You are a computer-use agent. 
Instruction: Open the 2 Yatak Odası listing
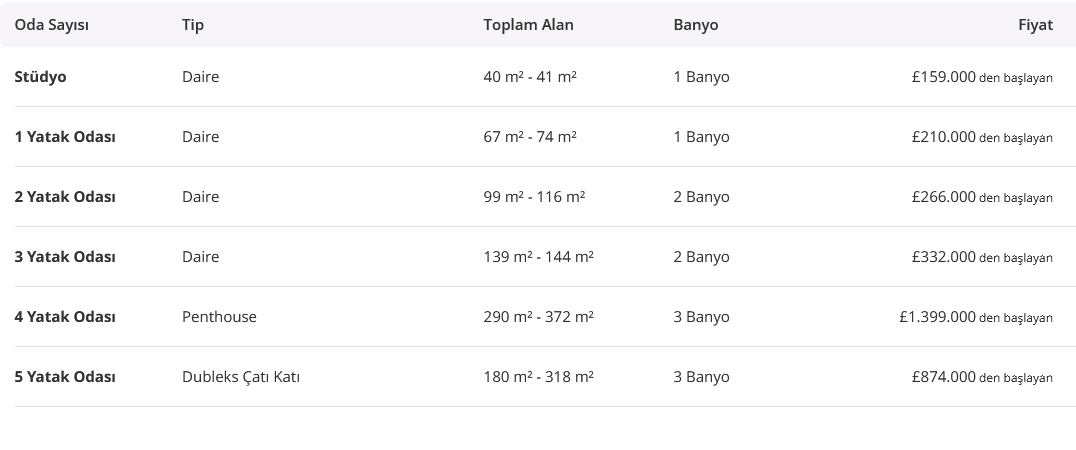coord(65,197)
